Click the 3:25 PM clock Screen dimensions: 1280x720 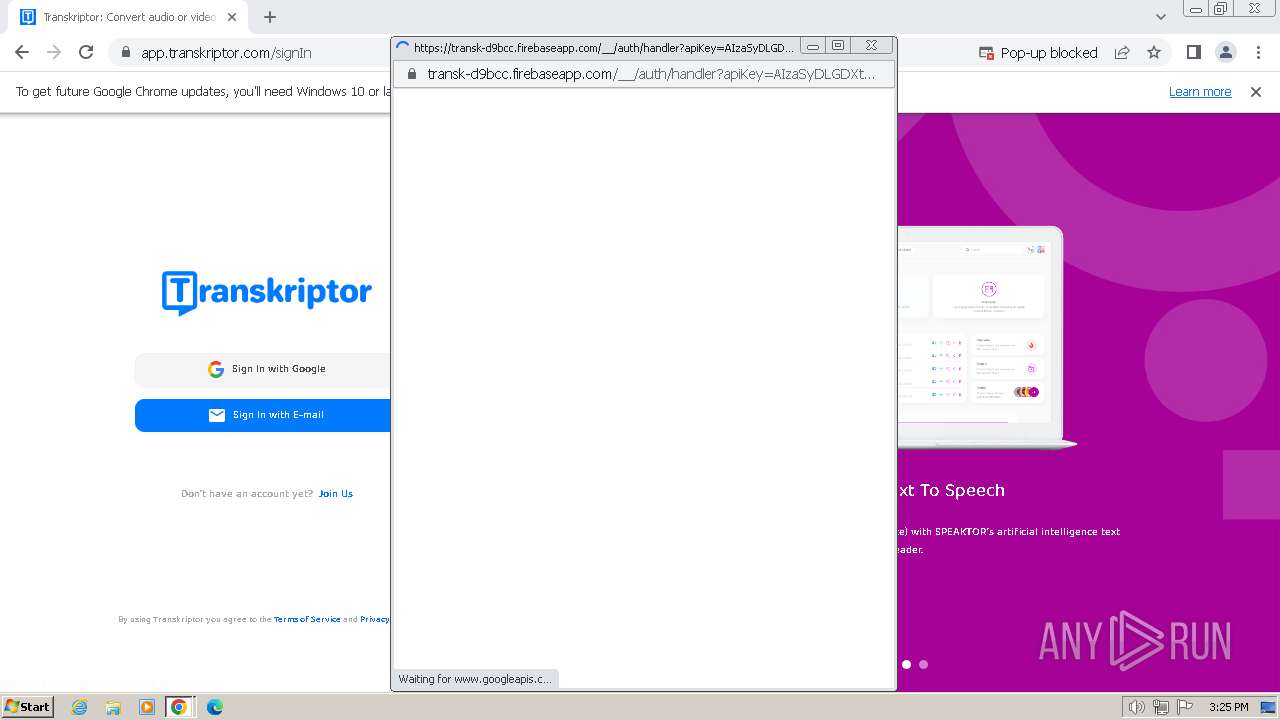click(x=1228, y=707)
